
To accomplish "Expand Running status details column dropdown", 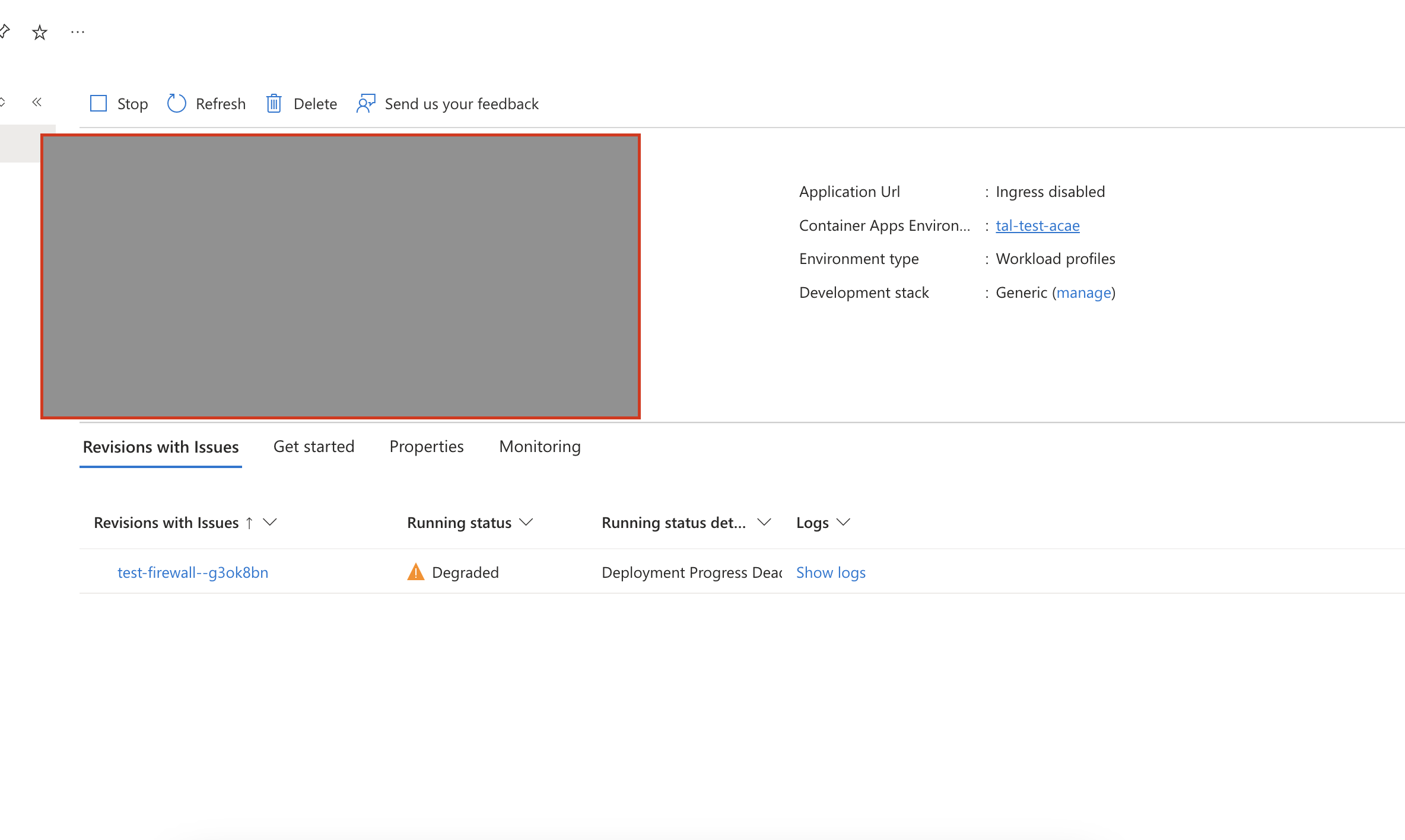I will [x=764, y=522].
